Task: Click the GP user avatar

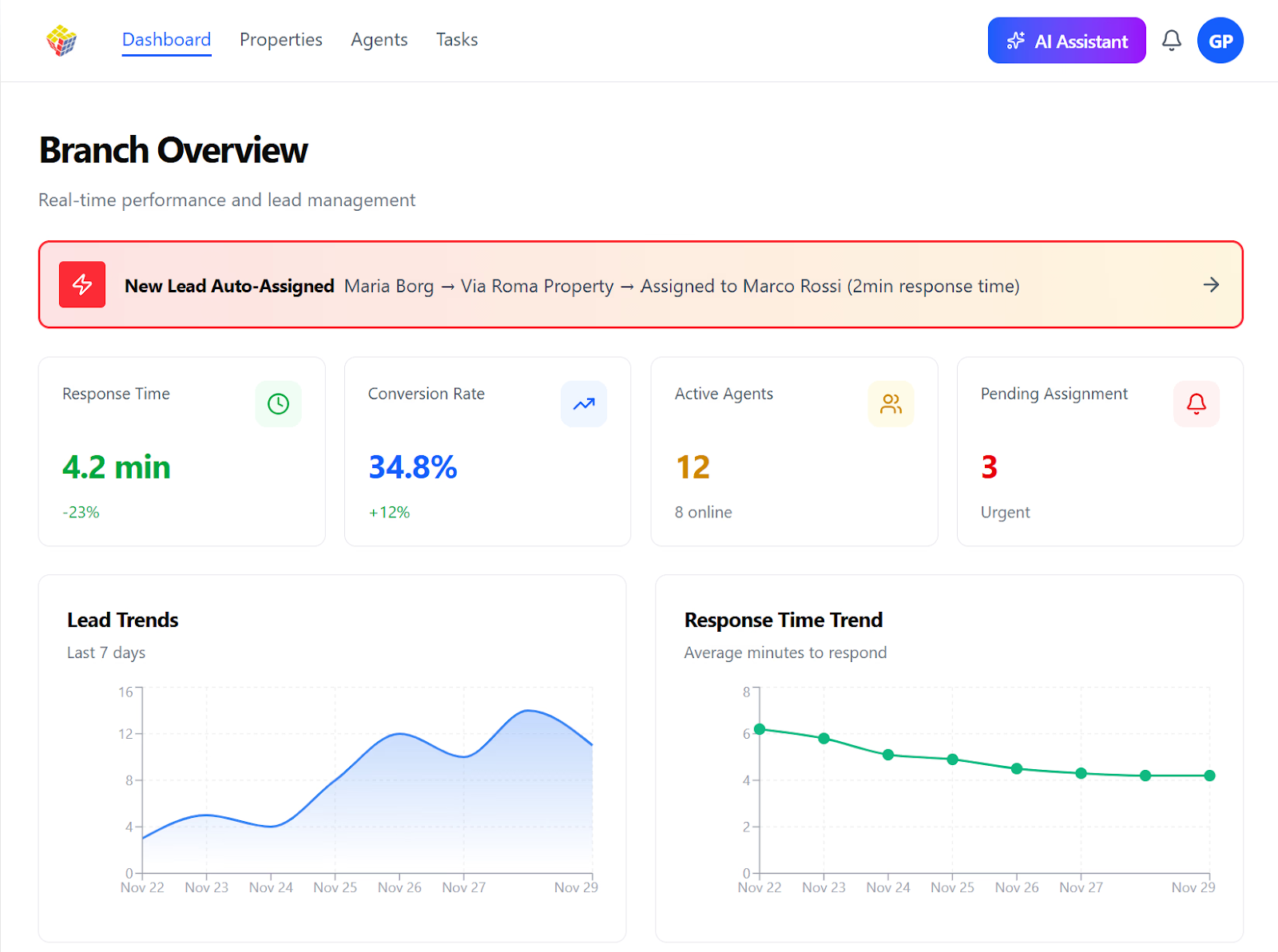Action: point(1220,41)
